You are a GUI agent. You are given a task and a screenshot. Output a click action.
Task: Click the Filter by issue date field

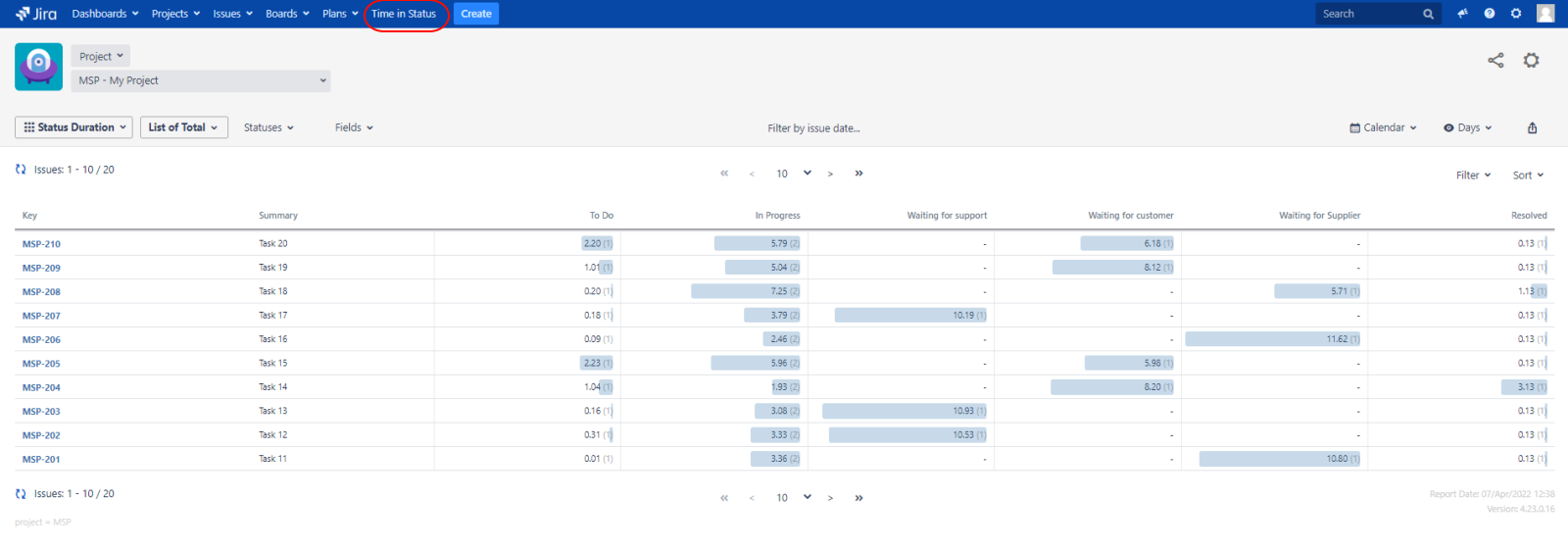tap(813, 128)
